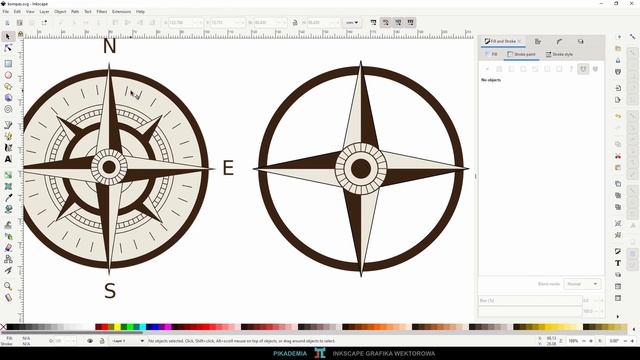Click the Open document folder icon

point(618,49)
